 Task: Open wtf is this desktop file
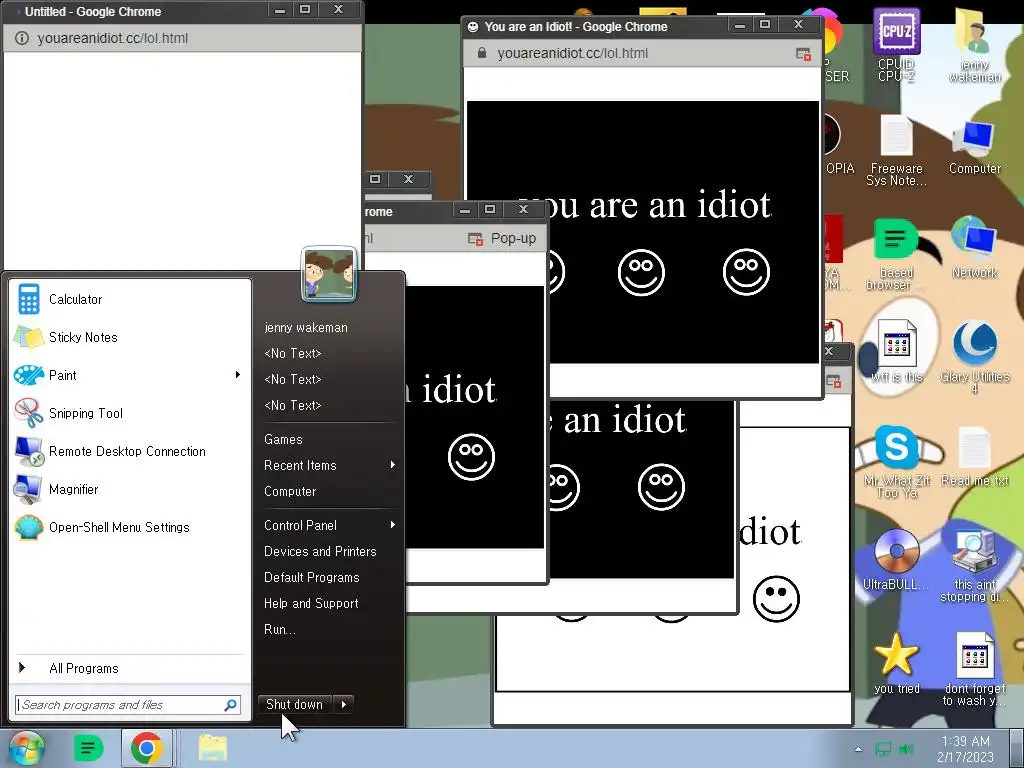[897, 351]
